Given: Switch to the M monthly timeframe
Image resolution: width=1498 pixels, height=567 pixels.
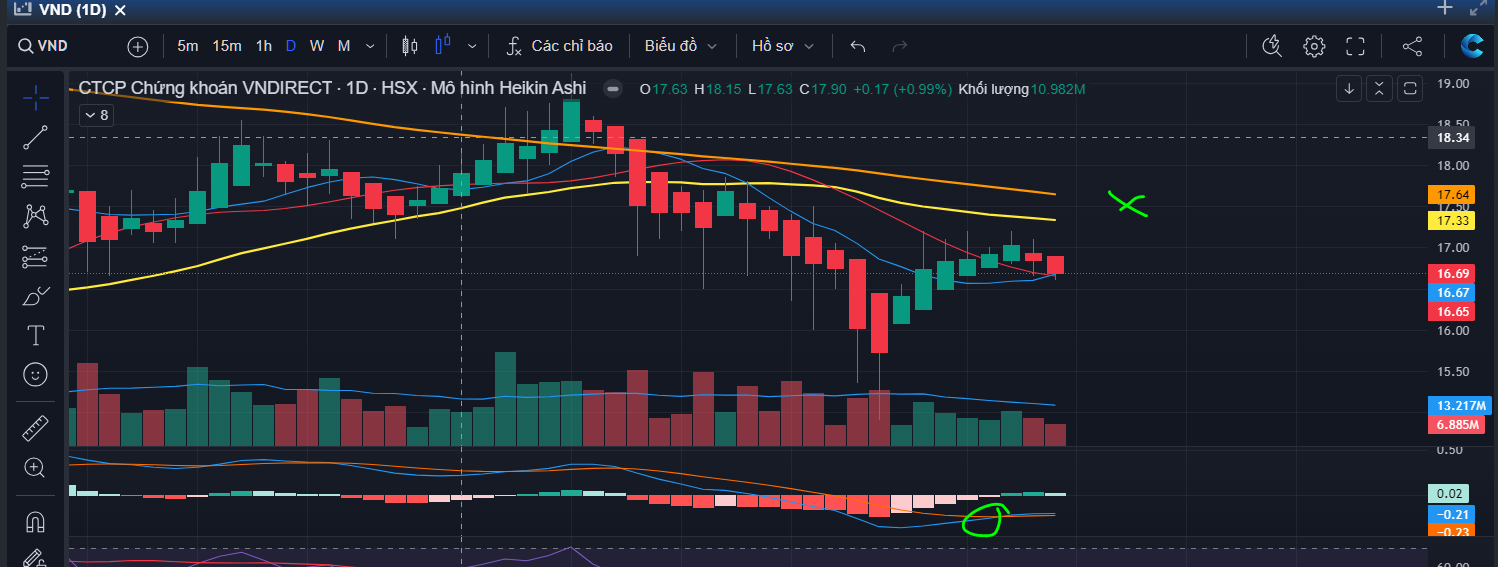Looking at the screenshot, I should click(x=344, y=46).
